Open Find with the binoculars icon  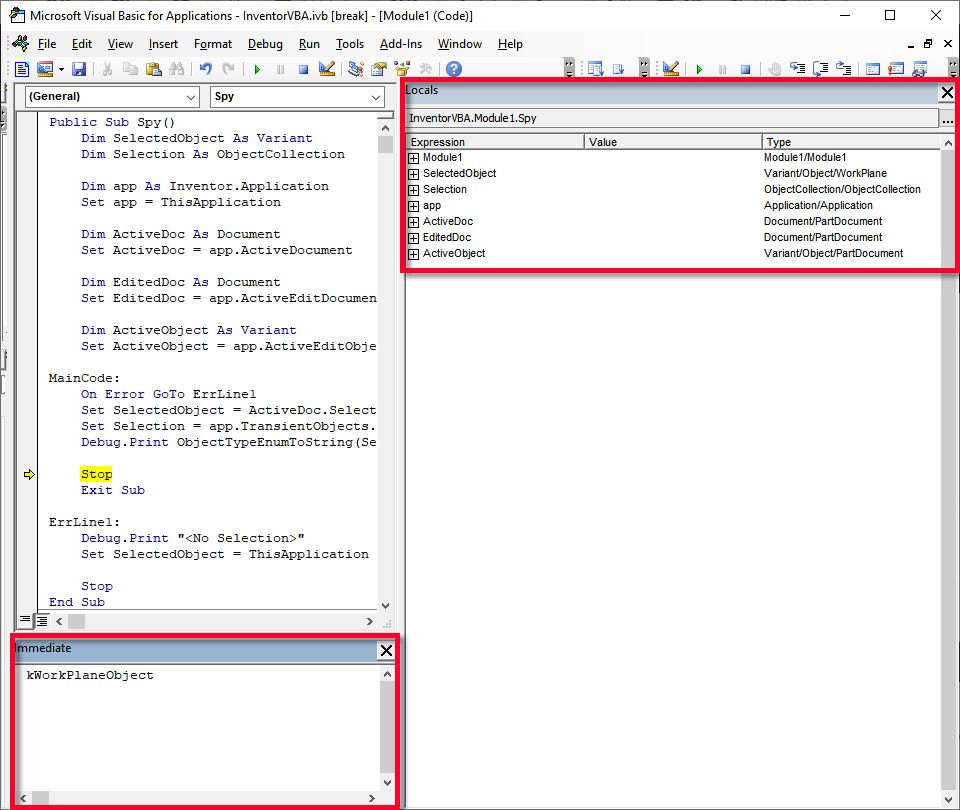pyautogui.click(x=176, y=69)
